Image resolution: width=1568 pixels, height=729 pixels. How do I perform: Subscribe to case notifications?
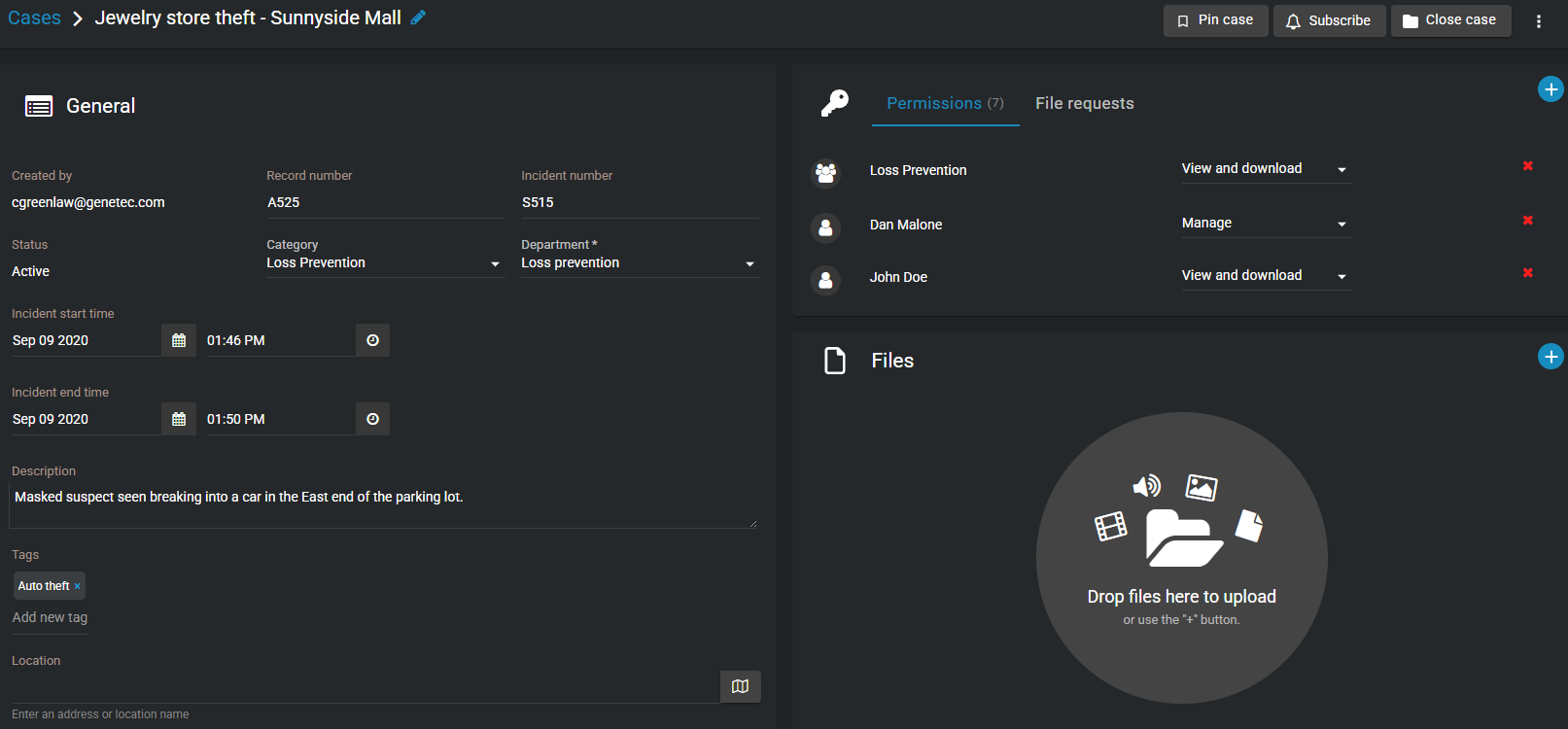click(1329, 20)
